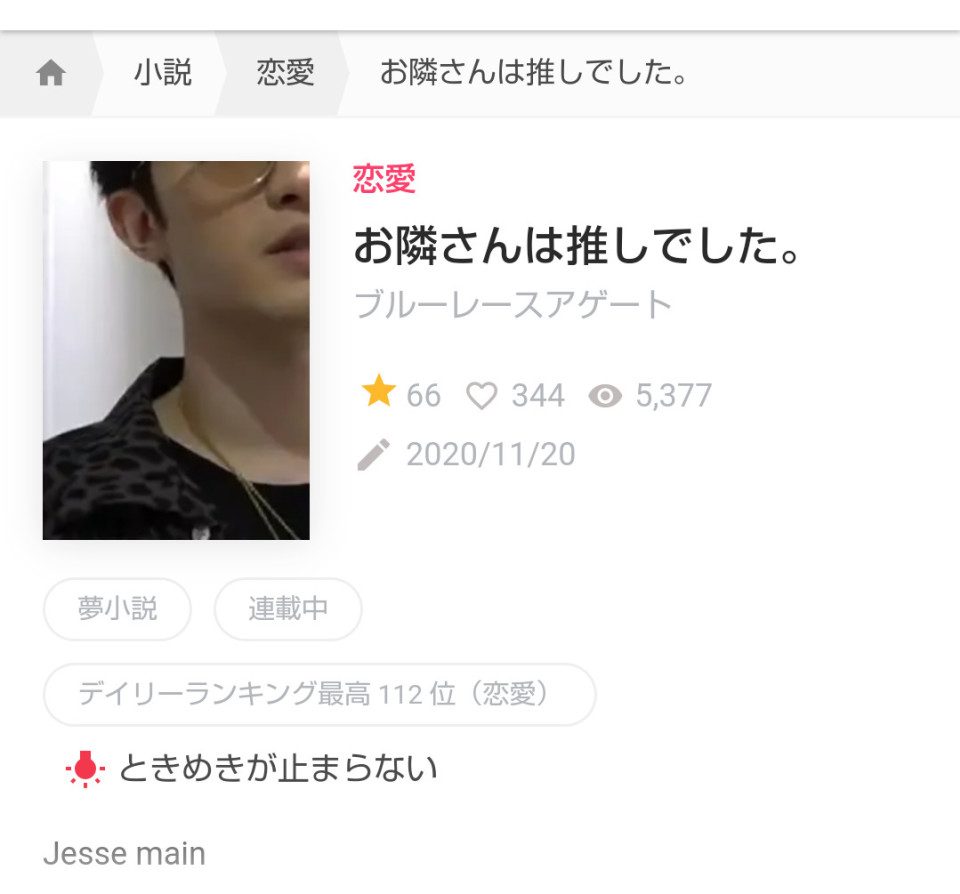Select the 夢小説 tag pill
960x894 pixels.
[x=118, y=609]
